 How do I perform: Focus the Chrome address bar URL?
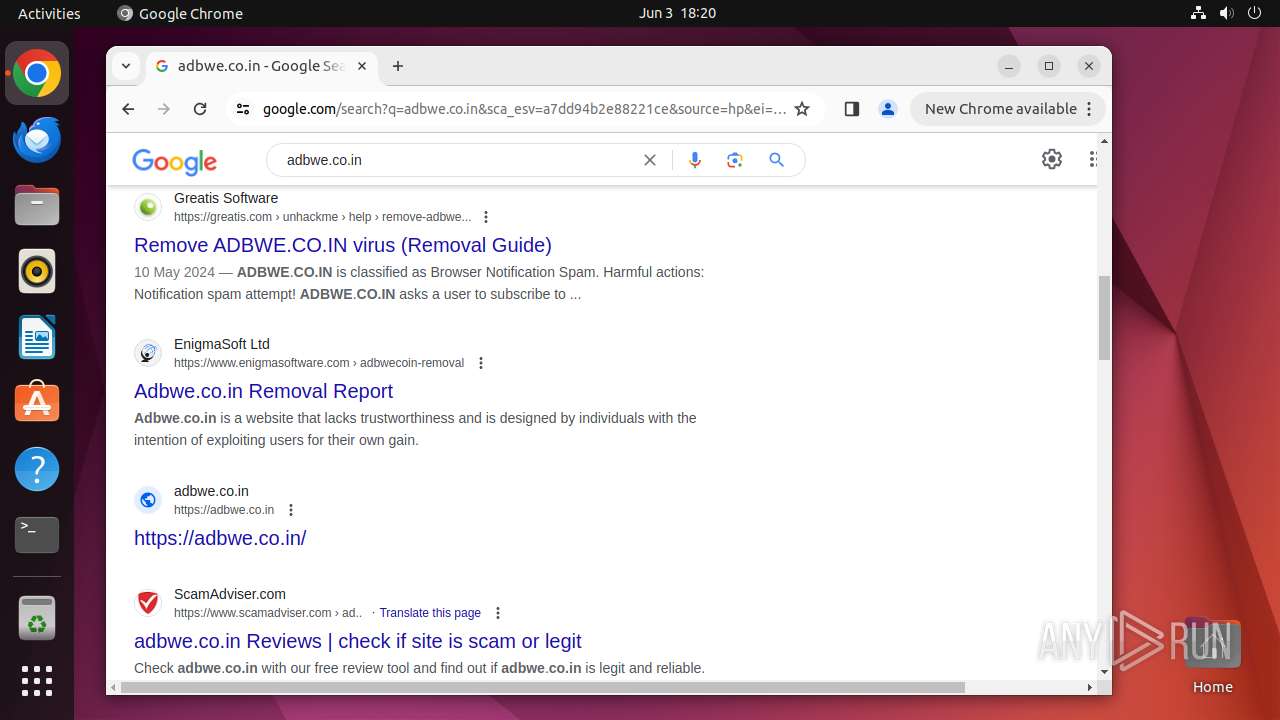pyautogui.click(x=524, y=109)
